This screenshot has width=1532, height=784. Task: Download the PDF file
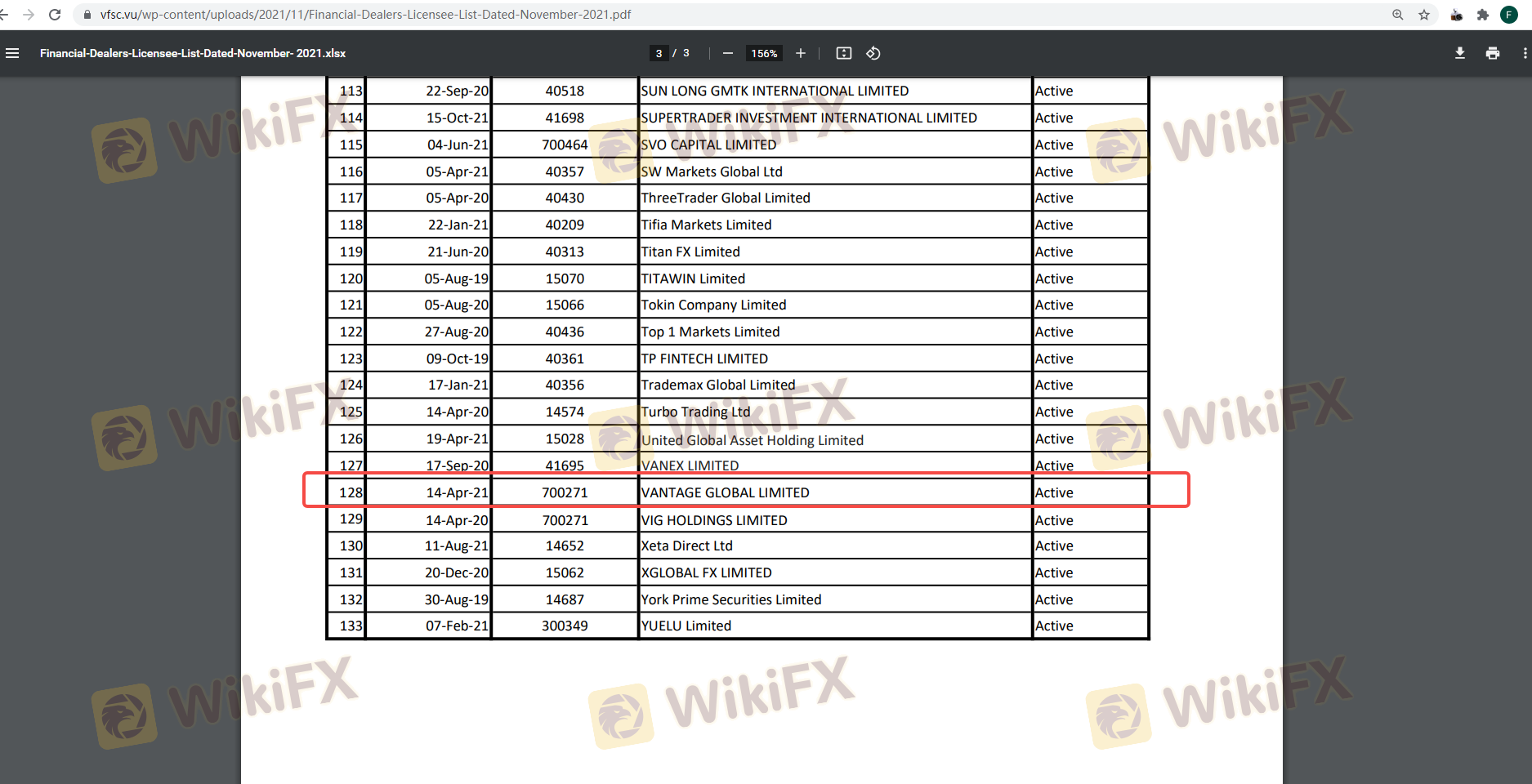point(1459,53)
